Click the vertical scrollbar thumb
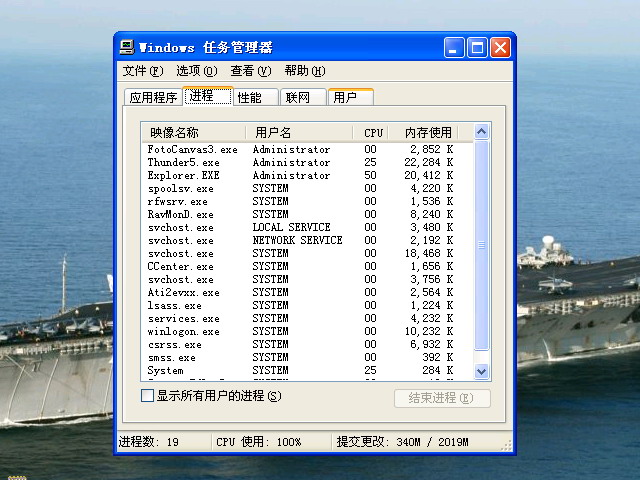 (x=482, y=245)
